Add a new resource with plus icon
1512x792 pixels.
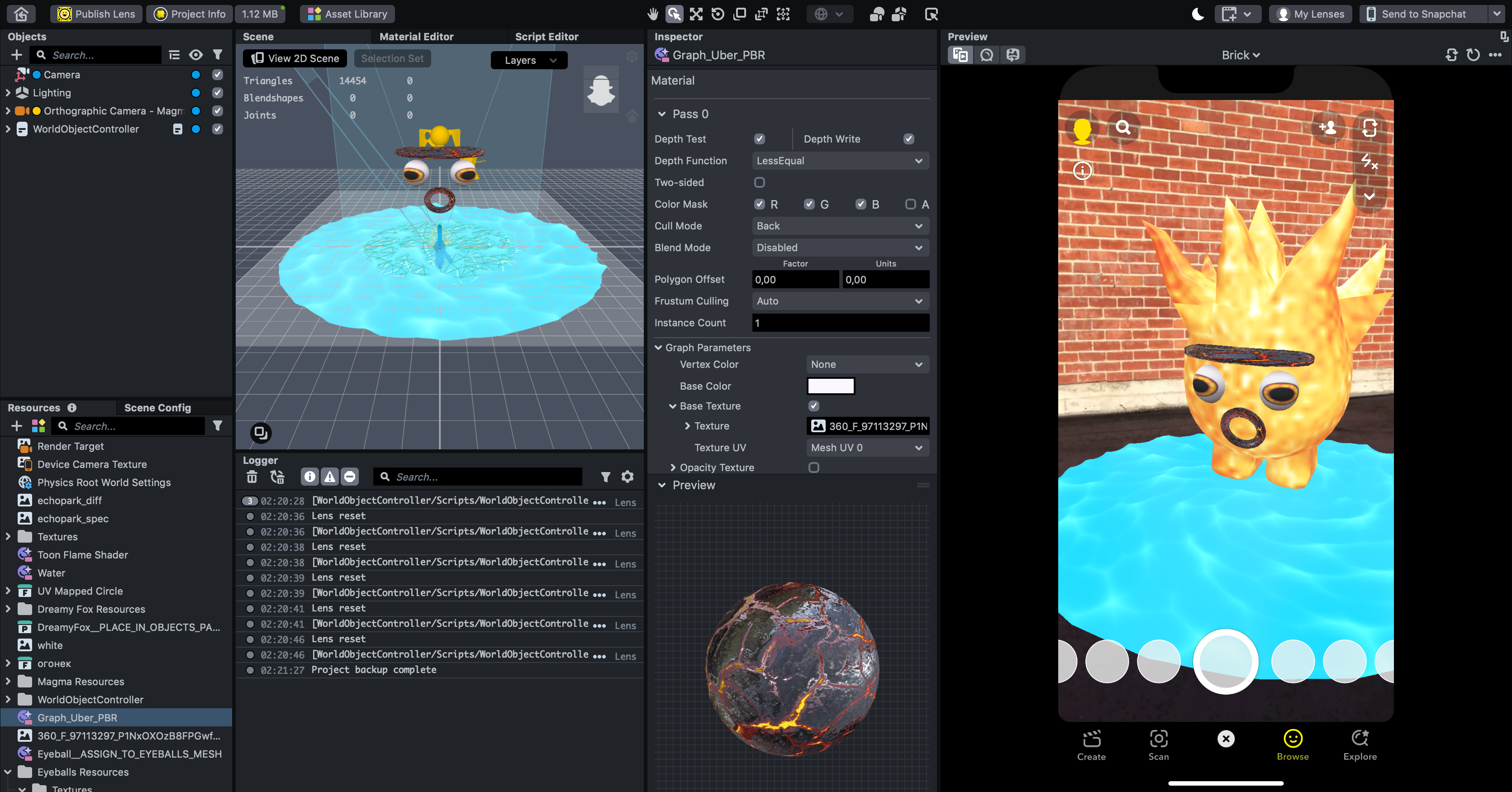pos(16,426)
